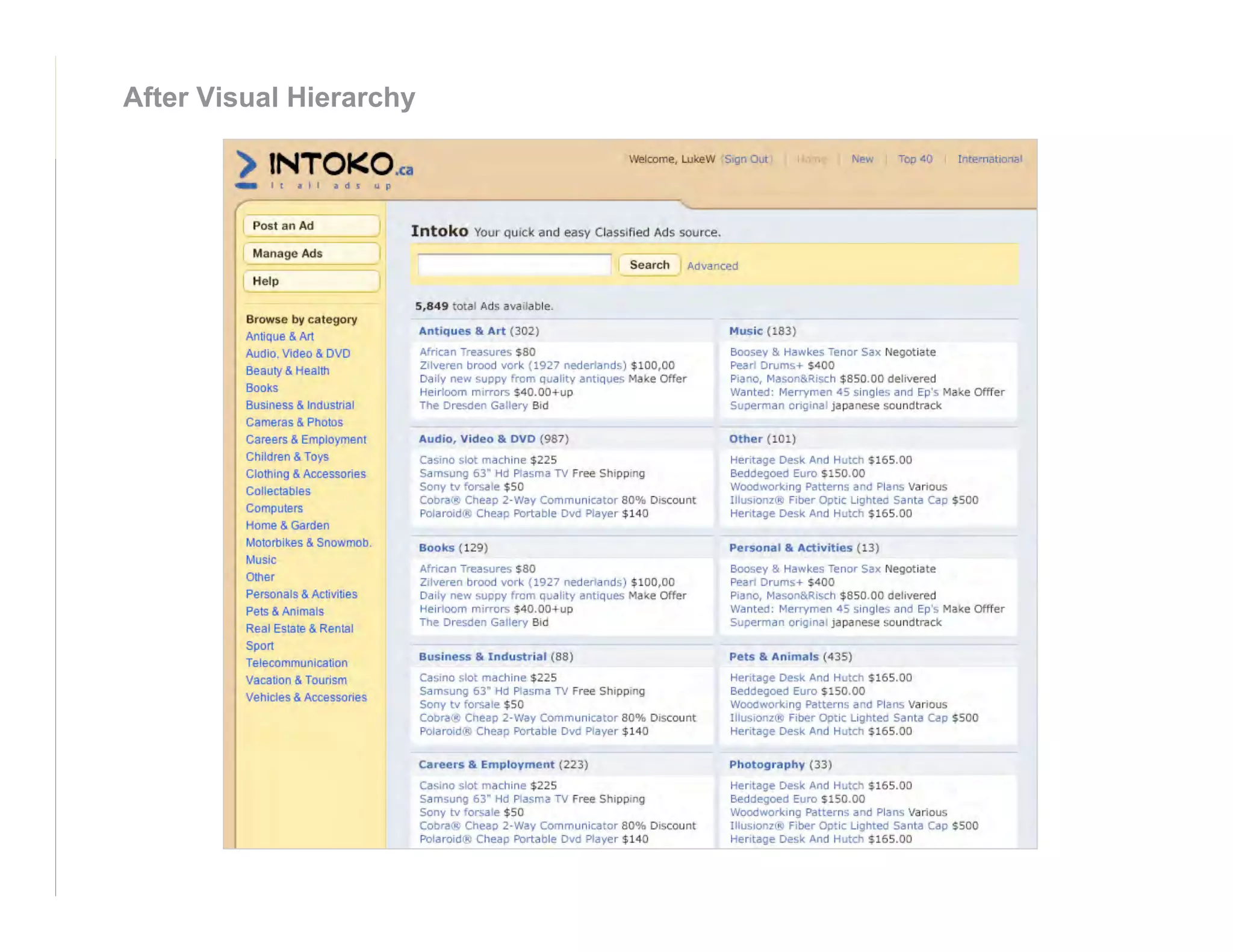
Task: Browse Personals & Activities in sidebar
Action: [301, 594]
